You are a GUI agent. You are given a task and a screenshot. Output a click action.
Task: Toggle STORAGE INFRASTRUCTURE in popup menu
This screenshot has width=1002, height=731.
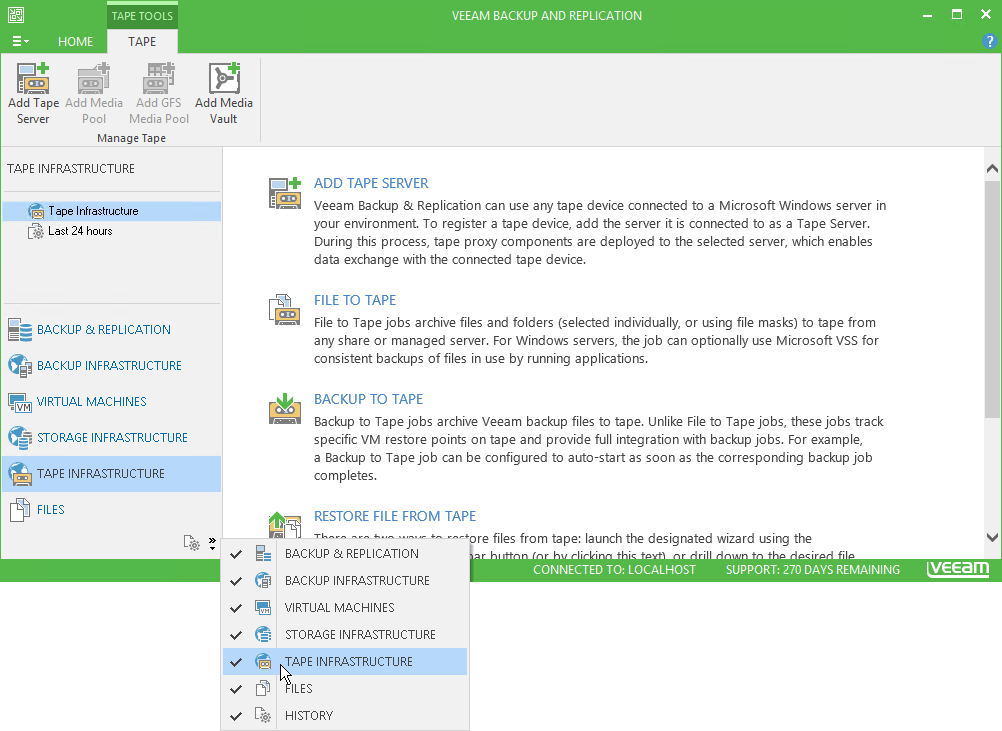coord(345,635)
